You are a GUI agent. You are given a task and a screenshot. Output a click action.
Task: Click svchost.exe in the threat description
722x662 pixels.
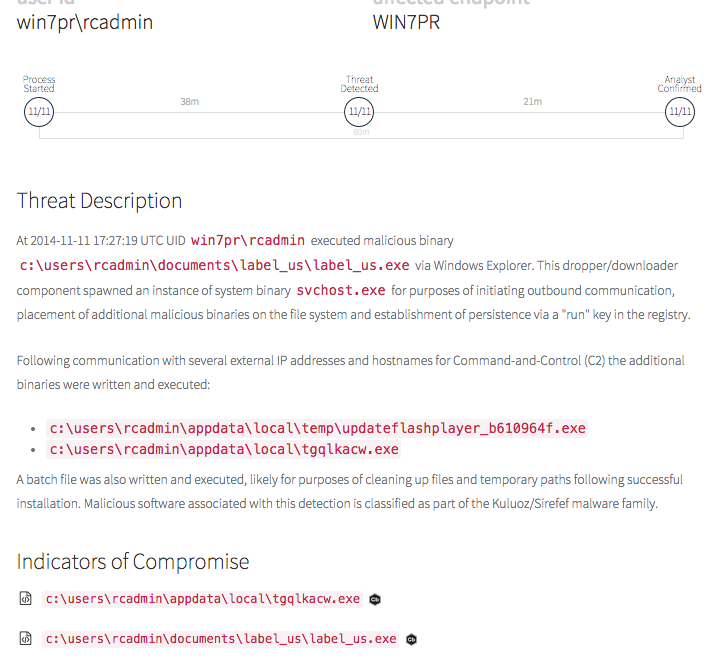(x=341, y=290)
